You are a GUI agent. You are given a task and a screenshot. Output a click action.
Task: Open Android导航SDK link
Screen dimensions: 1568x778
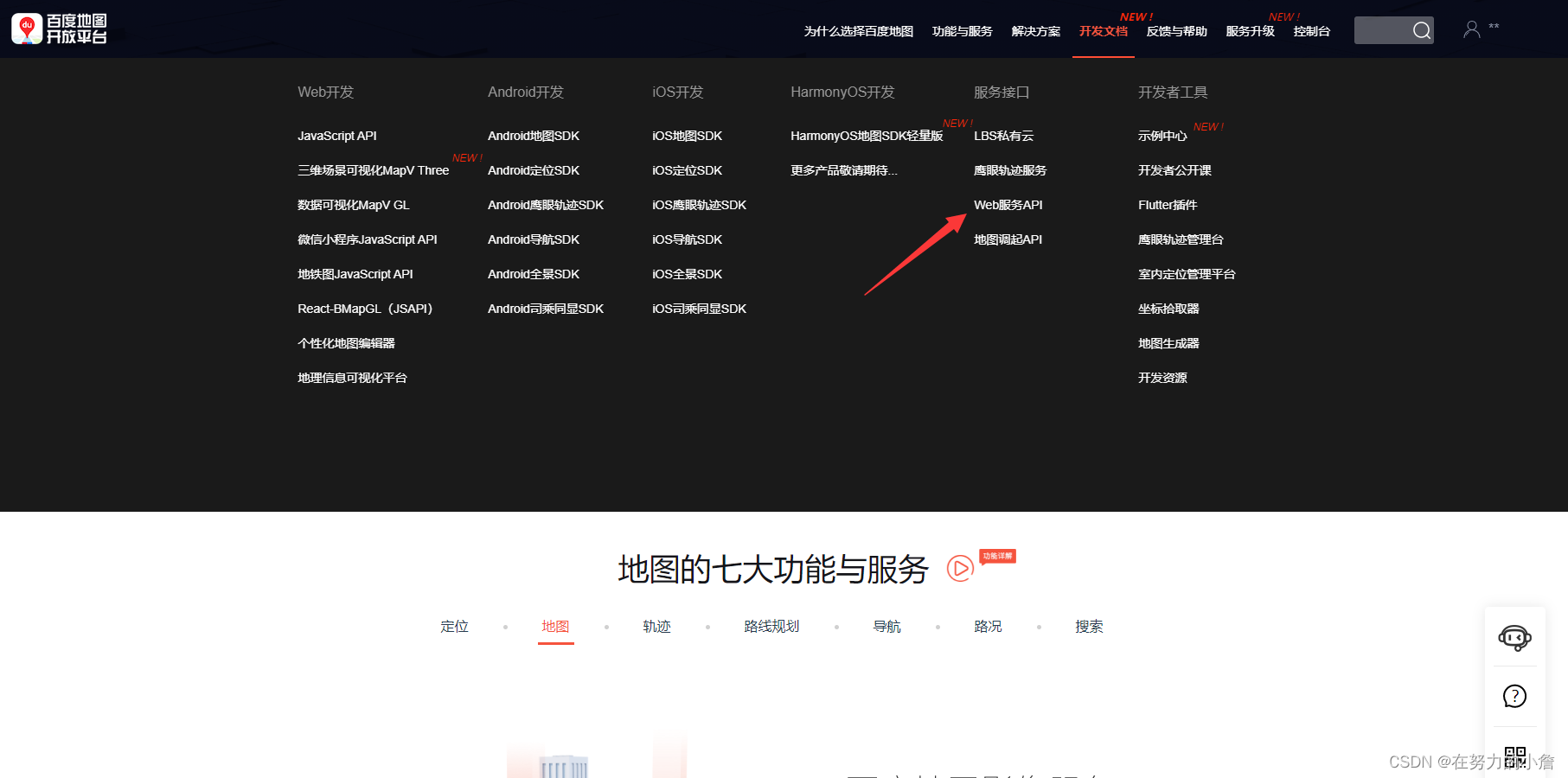point(534,239)
